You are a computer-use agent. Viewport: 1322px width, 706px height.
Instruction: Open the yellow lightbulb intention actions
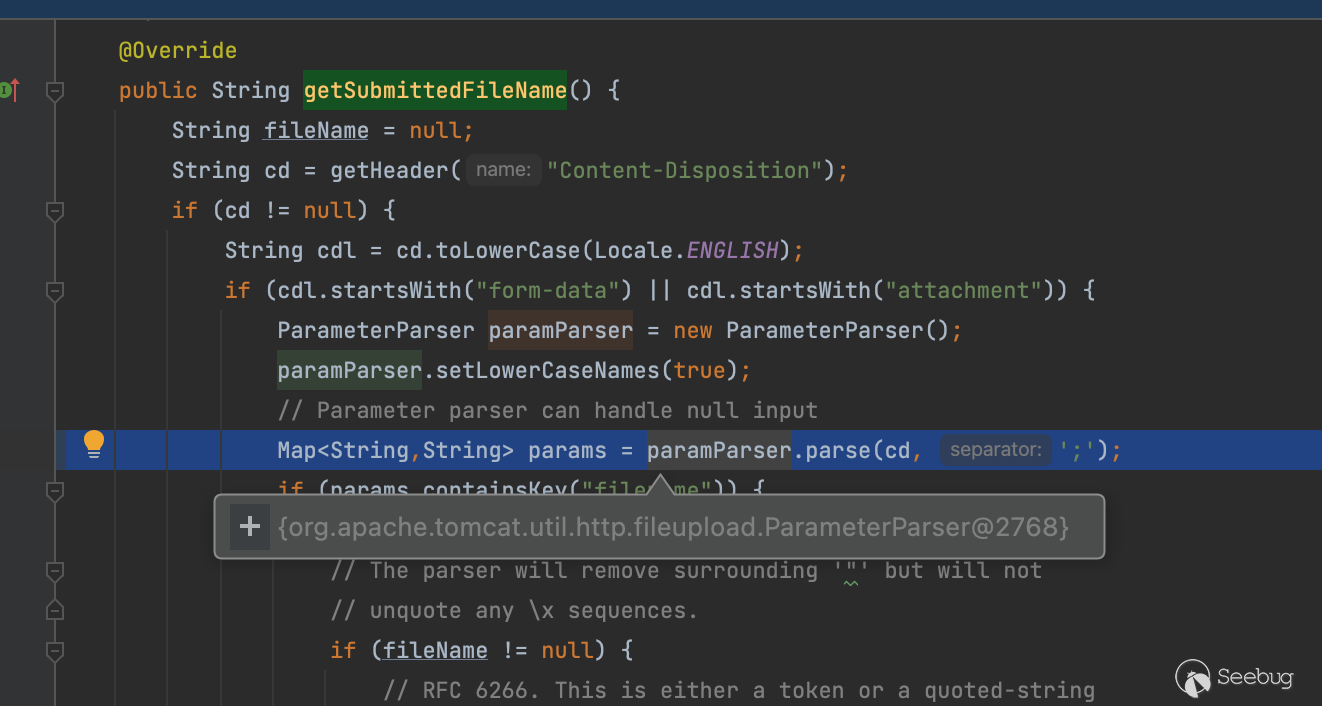(94, 444)
